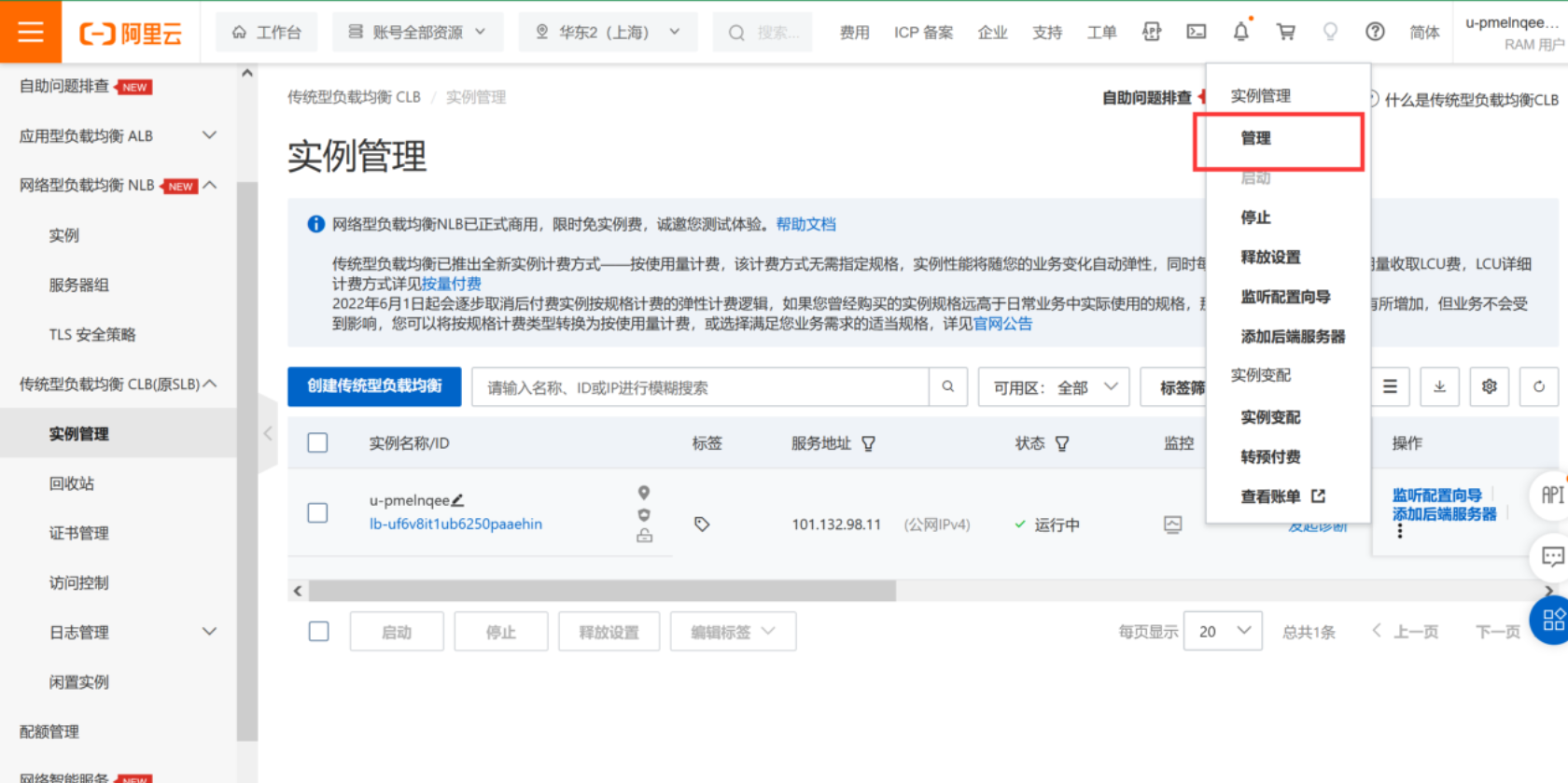Open the 费用 menu
Image resolution: width=1568 pixels, height=783 pixels.
click(854, 33)
